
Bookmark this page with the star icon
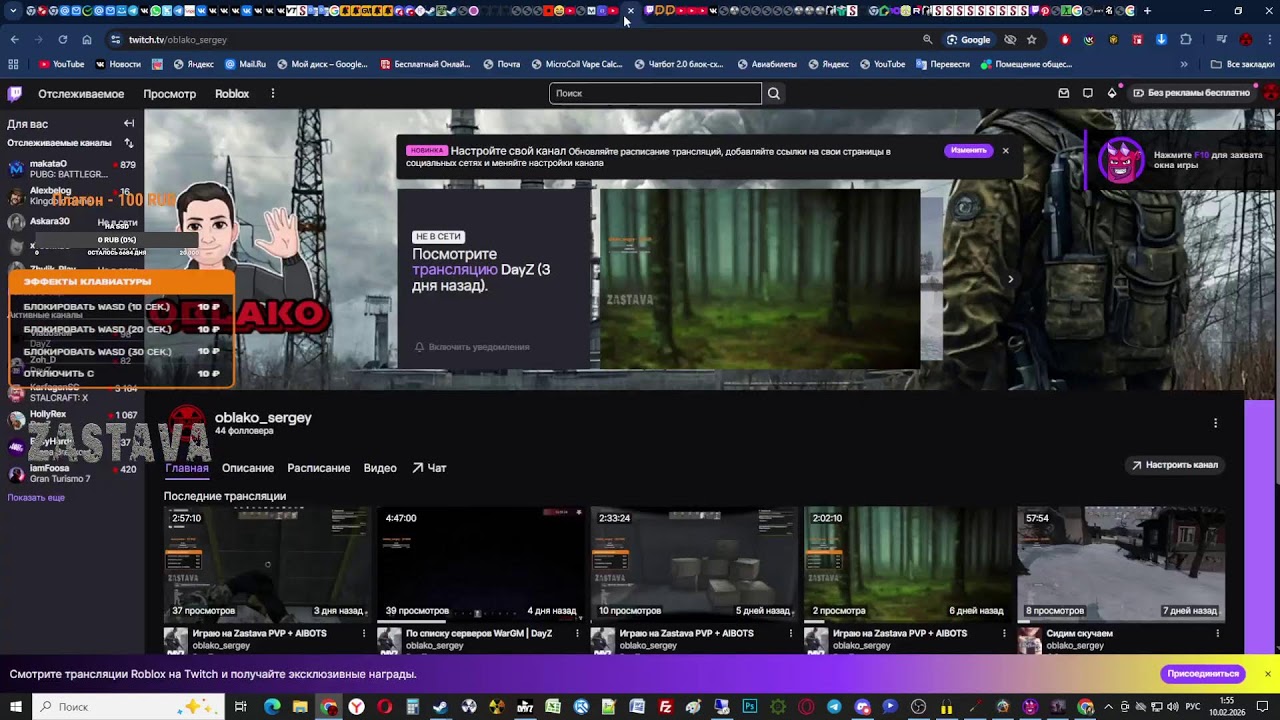pyautogui.click(x=1031, y=40)
